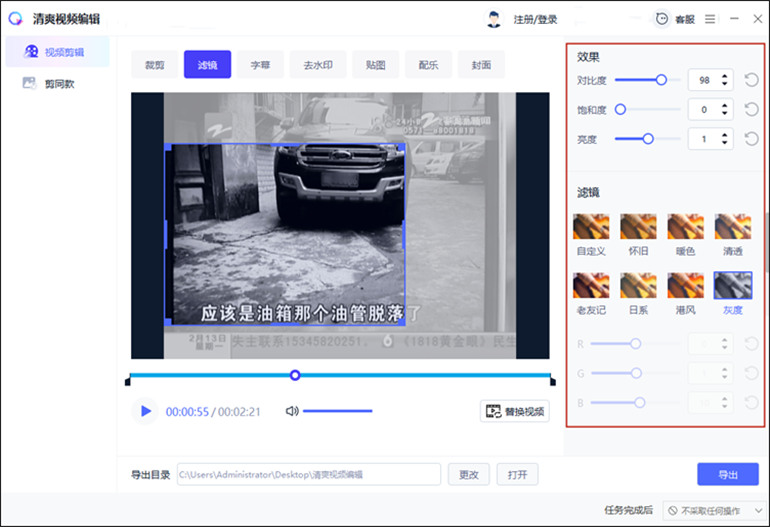
Task: Open the 任务完成后 action dropdown
Action: [712, 510]
